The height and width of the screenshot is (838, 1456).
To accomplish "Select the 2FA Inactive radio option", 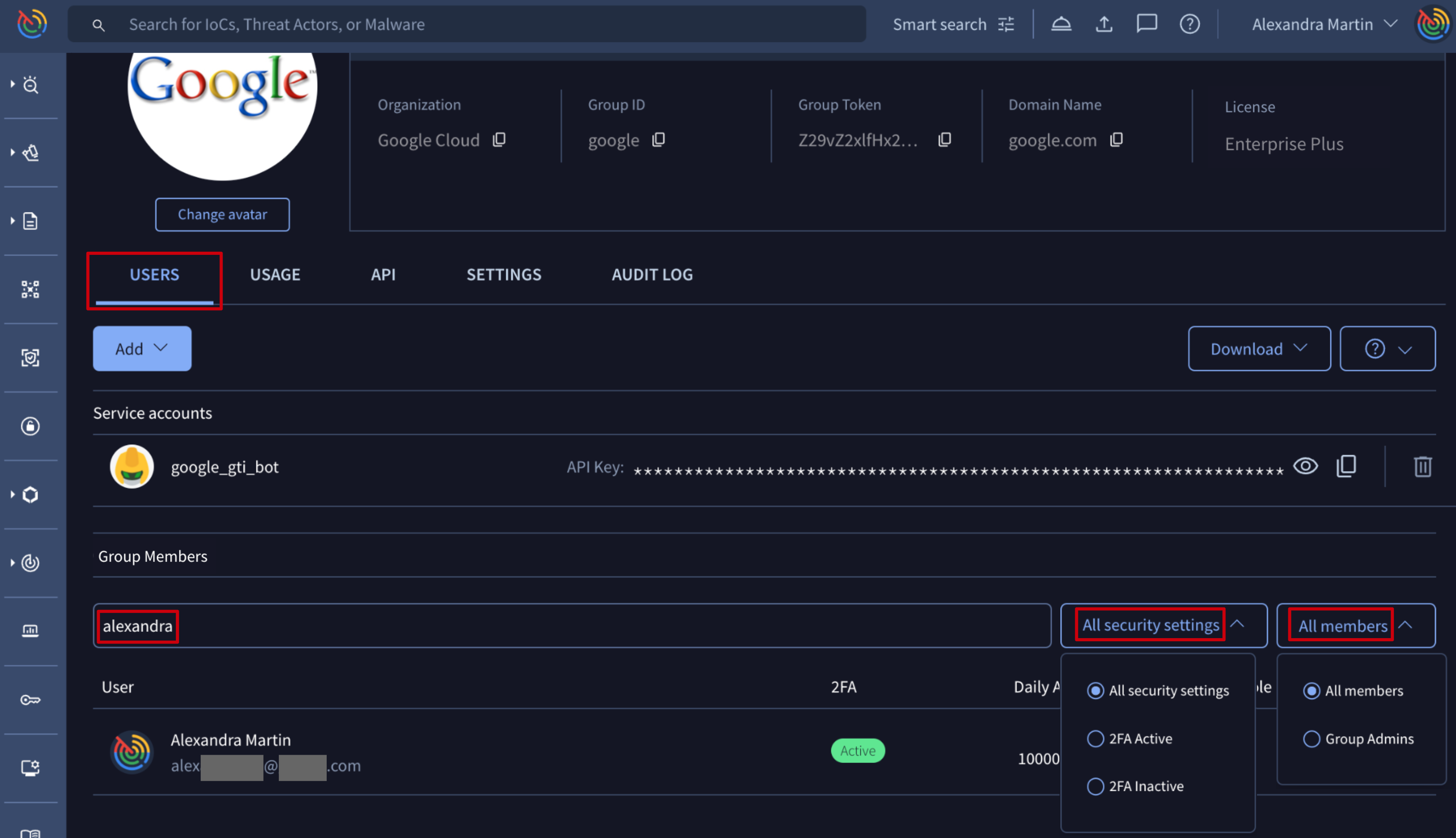I will click(x=1095, y=786).
